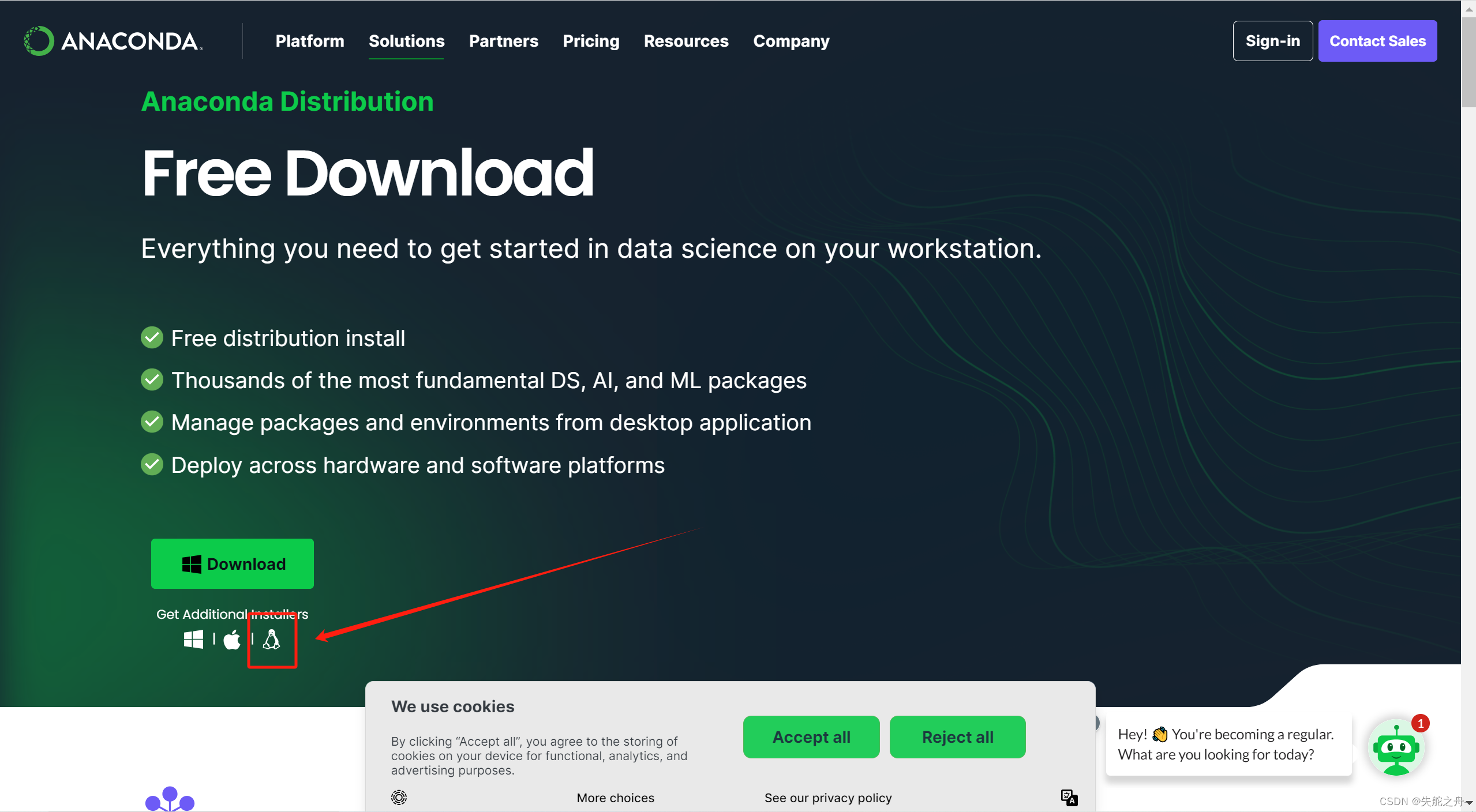Select the Company menu item
The height and width of the screenshot is (812, 1476).
pyautogui.click(x=791, y=41)
